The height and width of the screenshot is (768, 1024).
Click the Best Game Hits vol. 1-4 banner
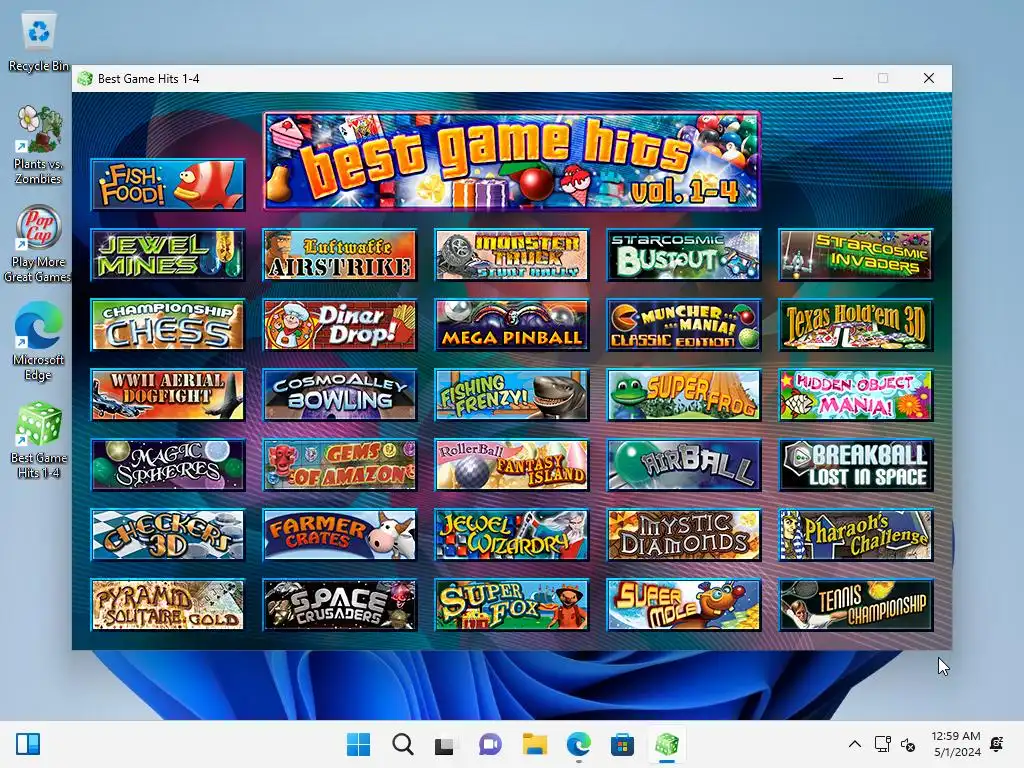pos(512,161)
